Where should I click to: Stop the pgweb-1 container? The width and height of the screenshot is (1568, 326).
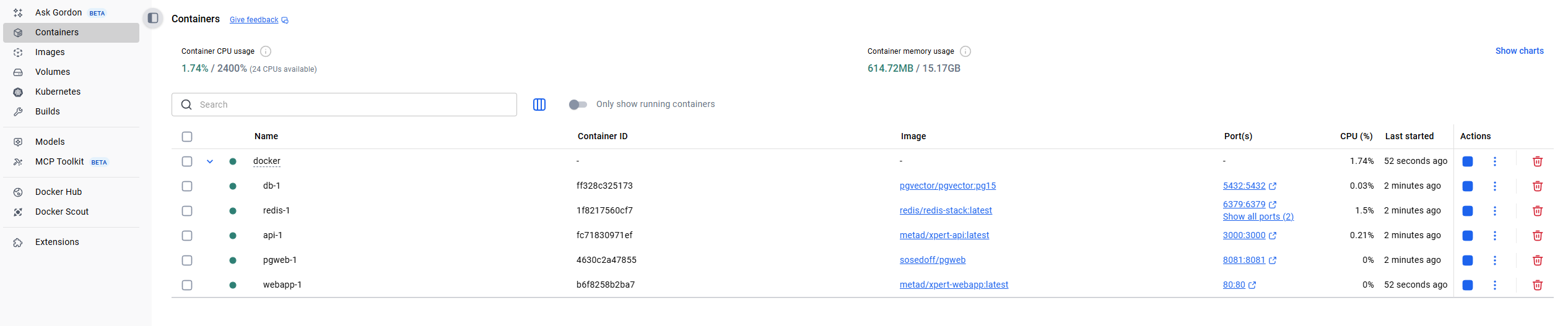click(x=1468, y=260)
